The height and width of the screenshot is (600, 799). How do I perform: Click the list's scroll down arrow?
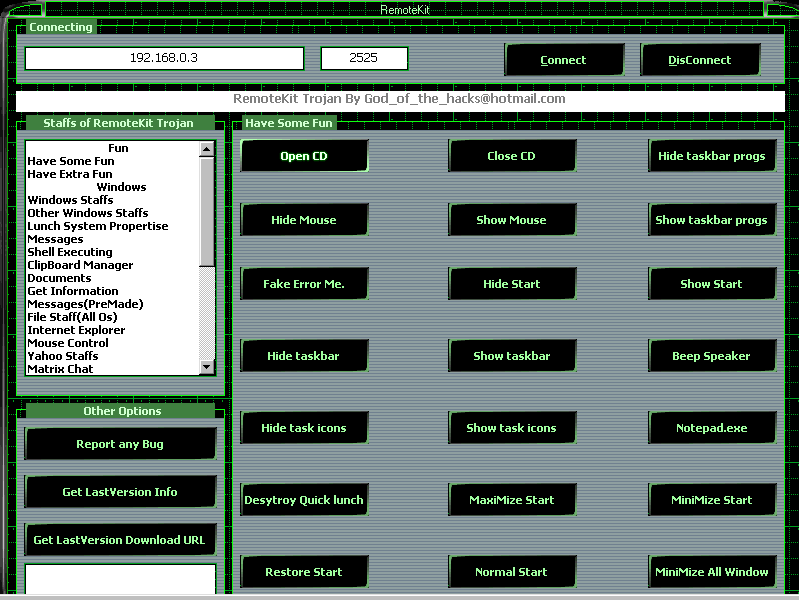(207, 367)
